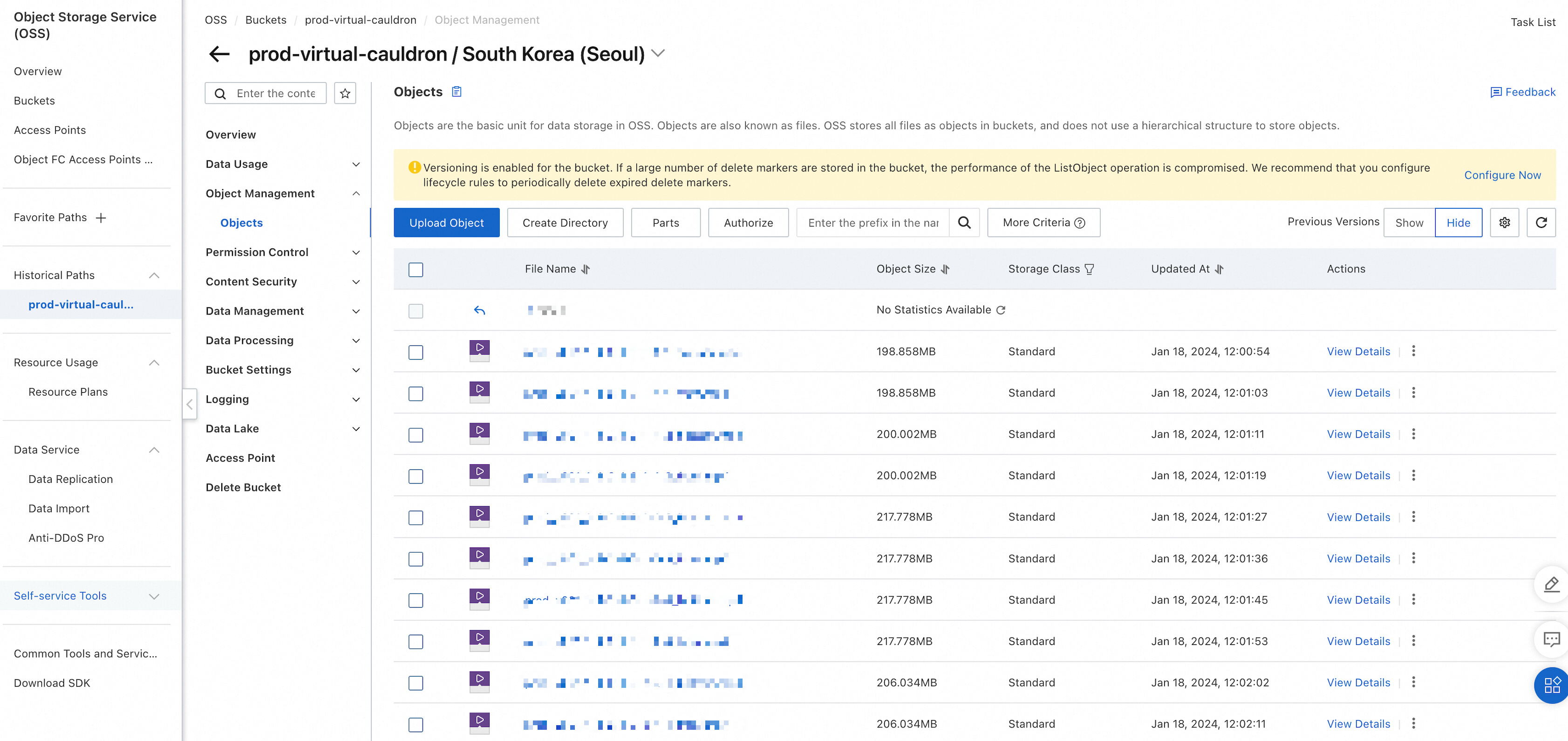The image size is (1568, 741).
Task: Open the floating chat message icon
Action: tap(1552, 639)
